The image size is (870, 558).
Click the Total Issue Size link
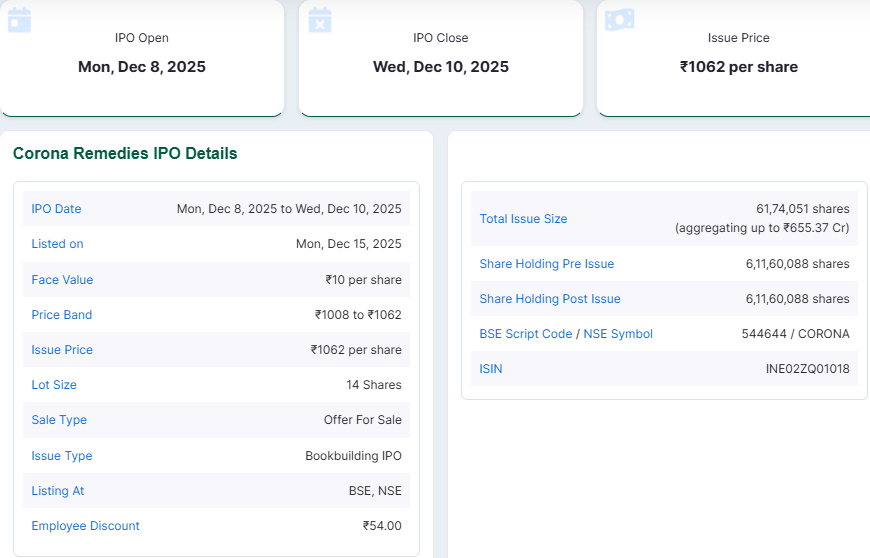tap(523, 219)
